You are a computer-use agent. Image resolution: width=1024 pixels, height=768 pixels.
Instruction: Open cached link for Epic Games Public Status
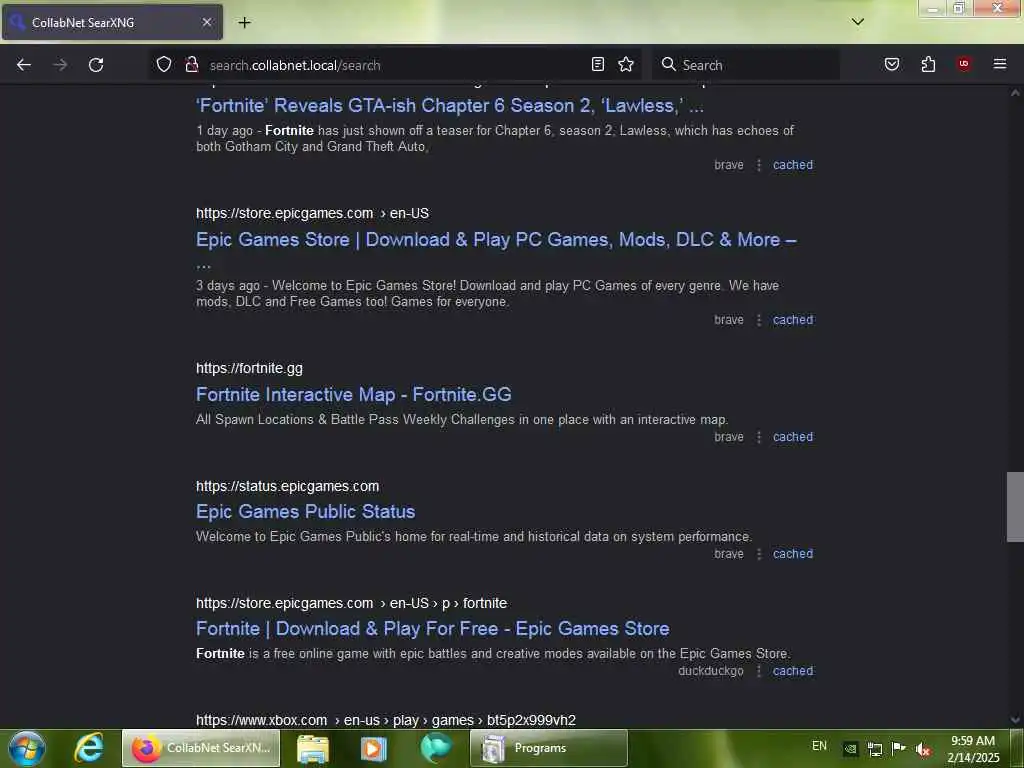[793, 553]
